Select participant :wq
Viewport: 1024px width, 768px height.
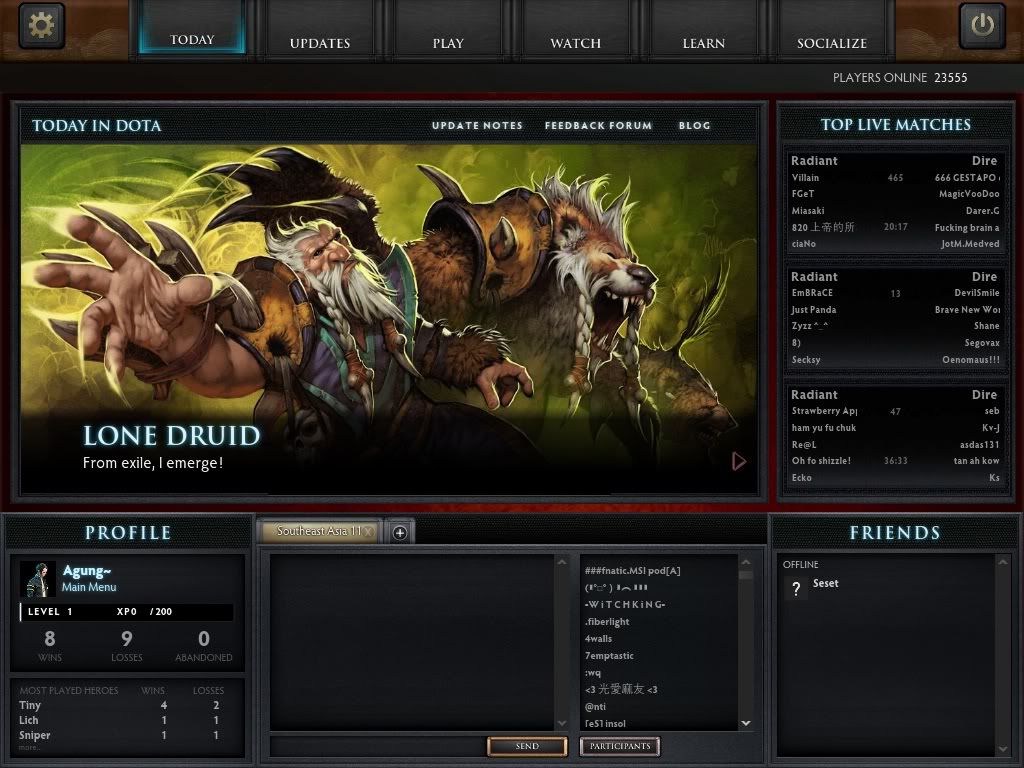coord(592,673)
